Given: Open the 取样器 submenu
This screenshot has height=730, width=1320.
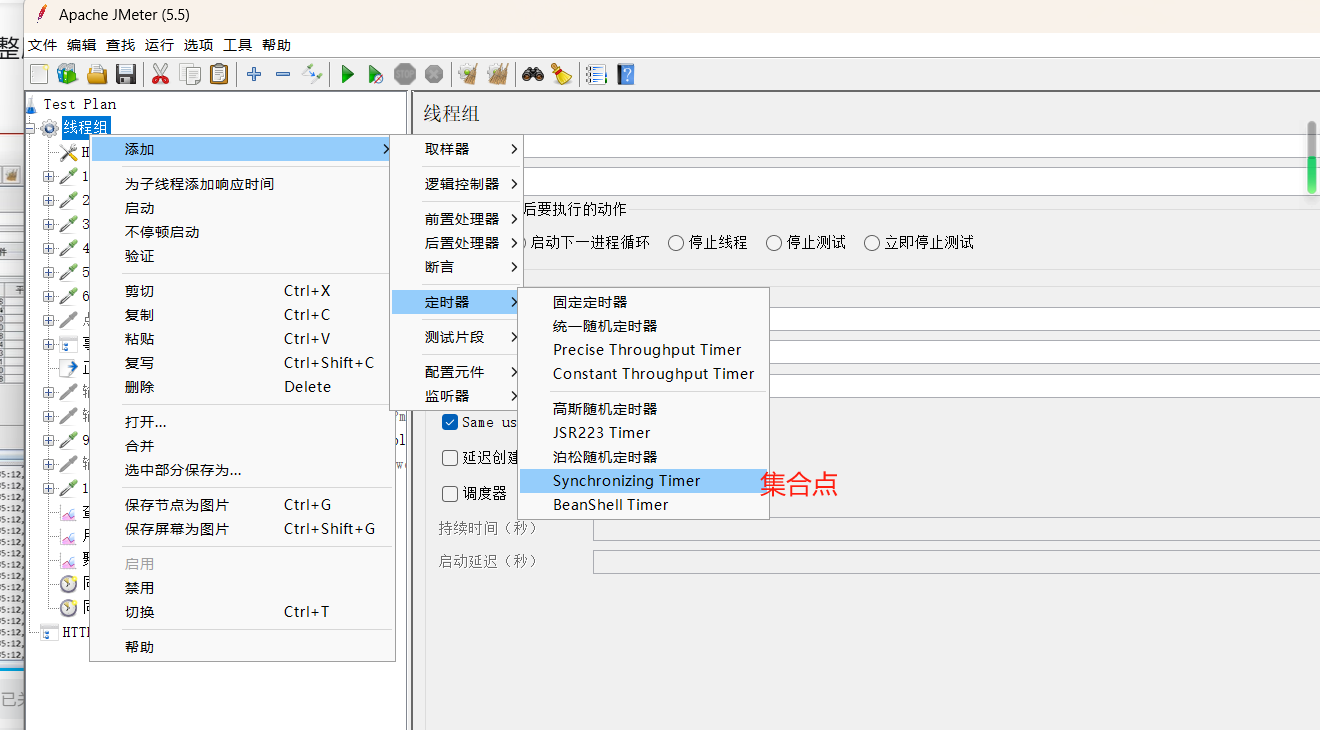Looking at the screenshot, I should point(456,149).
